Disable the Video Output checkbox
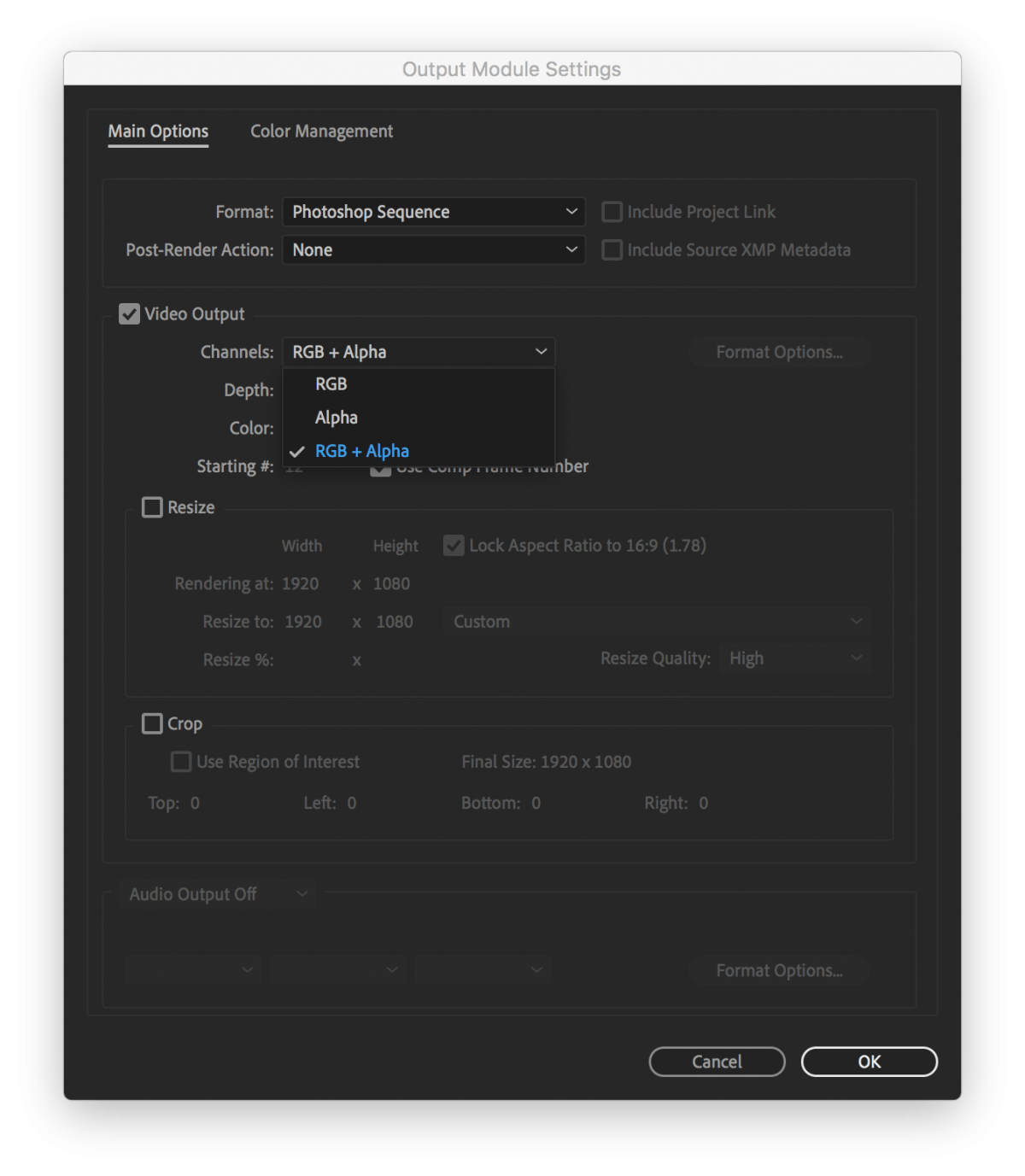 pos(129,313)
